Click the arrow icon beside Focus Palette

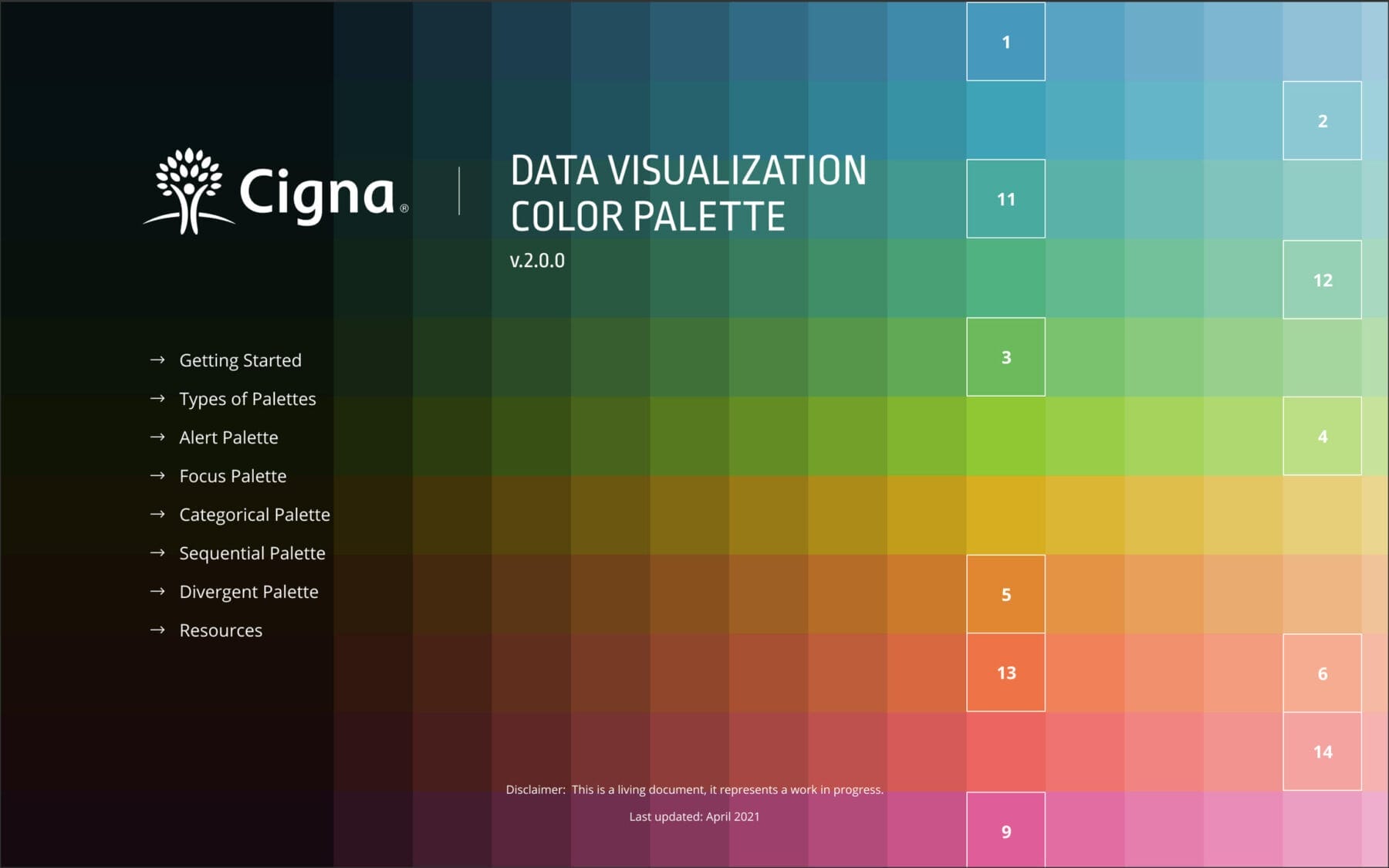(157, 475)
